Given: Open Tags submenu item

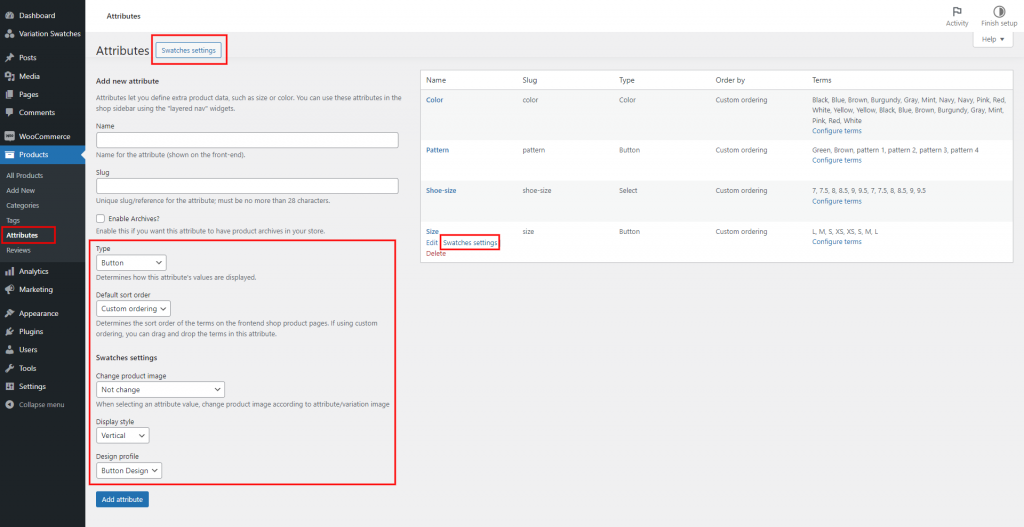Looking at the screenshot, I should (x=13, y=220).
